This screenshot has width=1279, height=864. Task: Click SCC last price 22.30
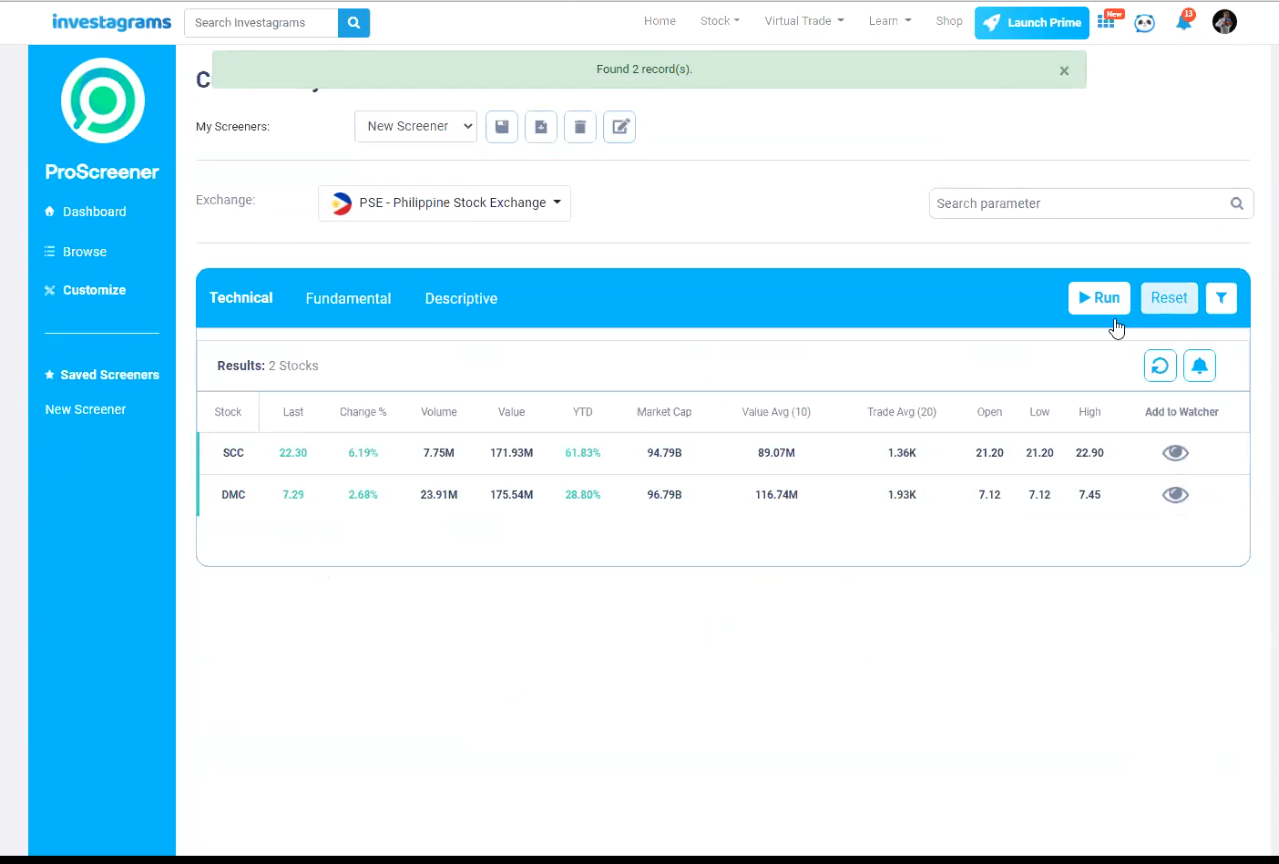[293, 453]
